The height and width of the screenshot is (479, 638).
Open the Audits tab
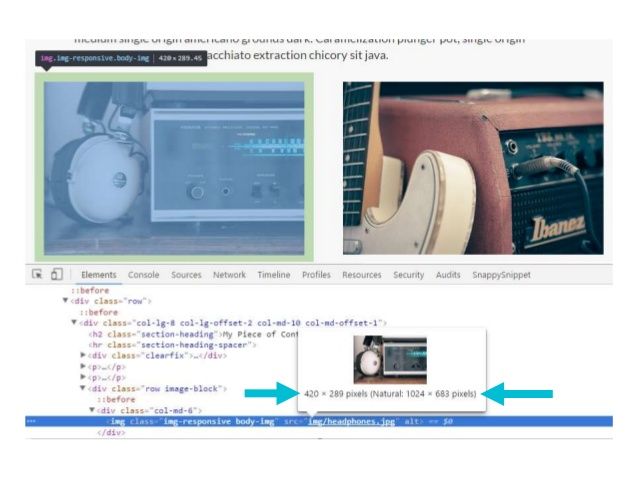448,275
